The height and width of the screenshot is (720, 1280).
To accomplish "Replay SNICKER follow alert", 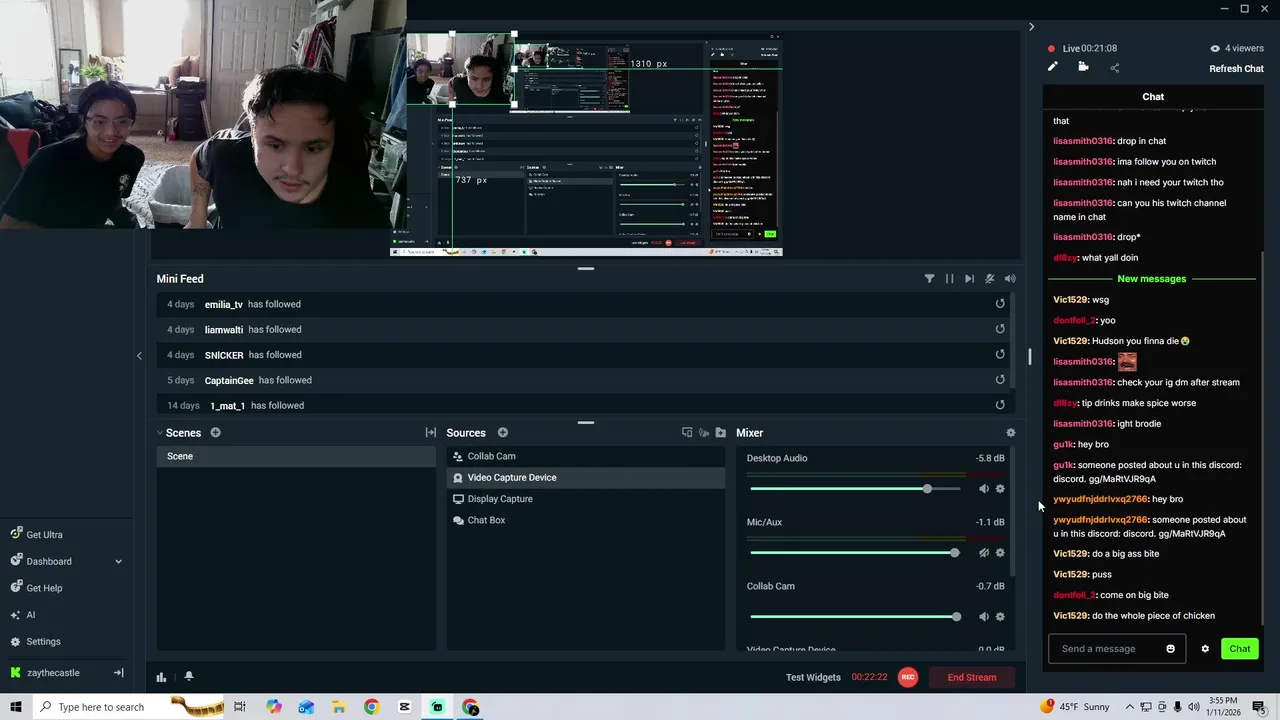I will (1000, 354).
